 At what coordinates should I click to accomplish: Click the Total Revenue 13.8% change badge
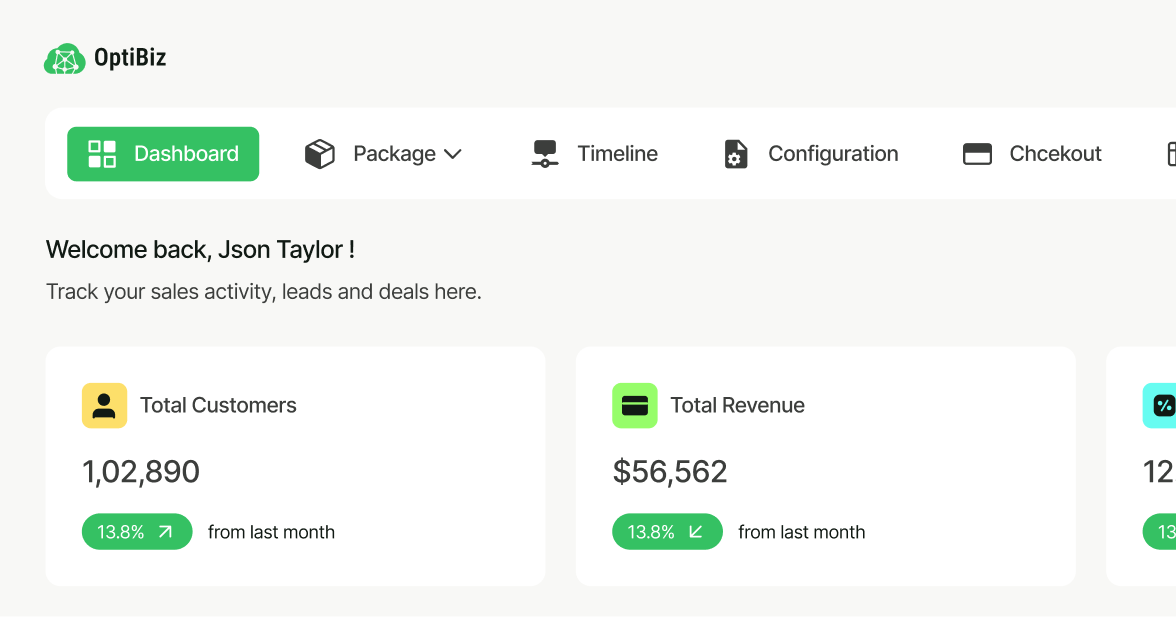pos(666,532)
